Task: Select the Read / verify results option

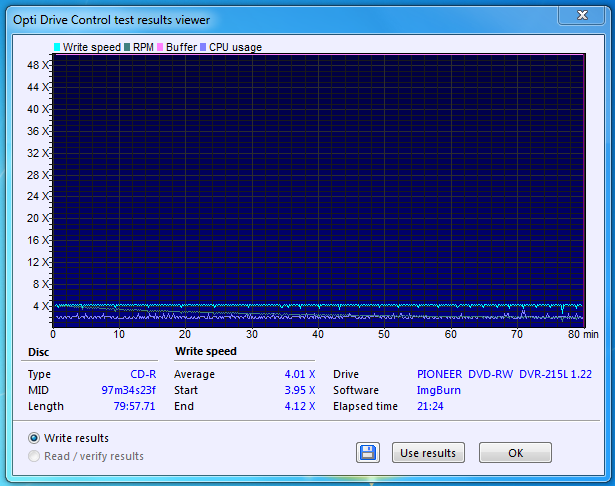Action: [x=34, y=456]
